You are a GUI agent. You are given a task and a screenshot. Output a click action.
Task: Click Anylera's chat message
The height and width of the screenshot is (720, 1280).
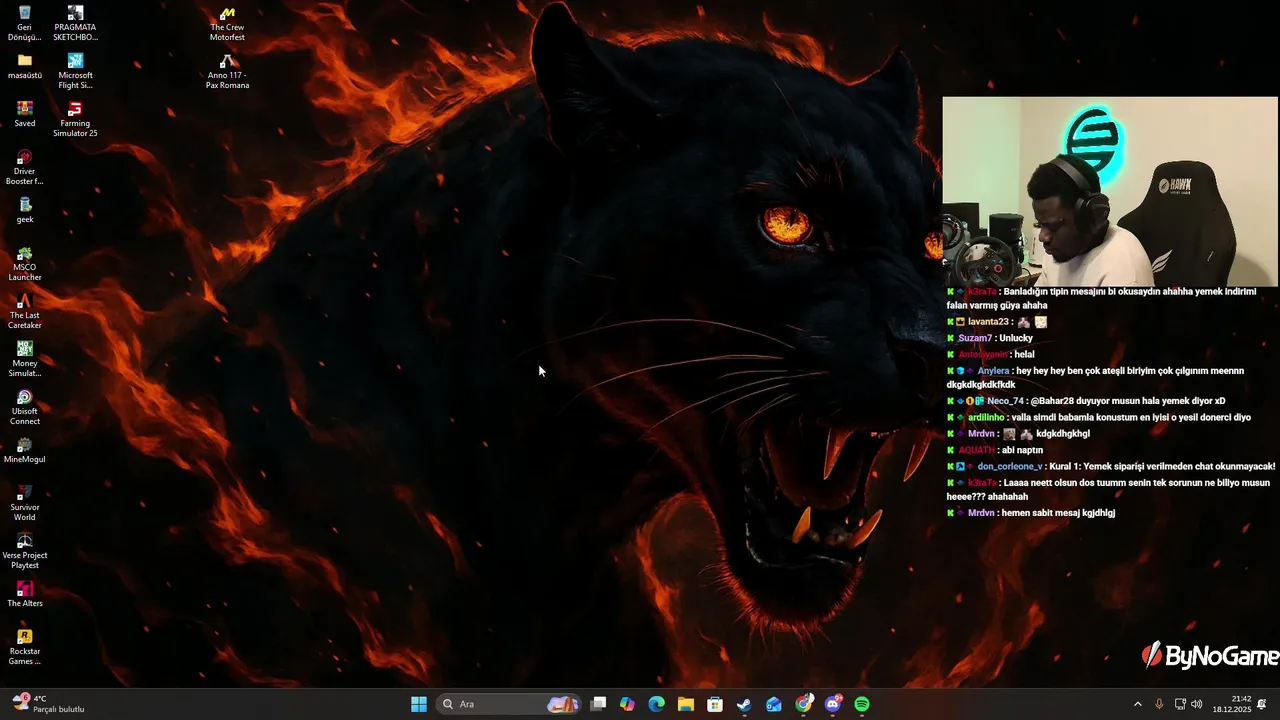click(x=1095, y=377)
